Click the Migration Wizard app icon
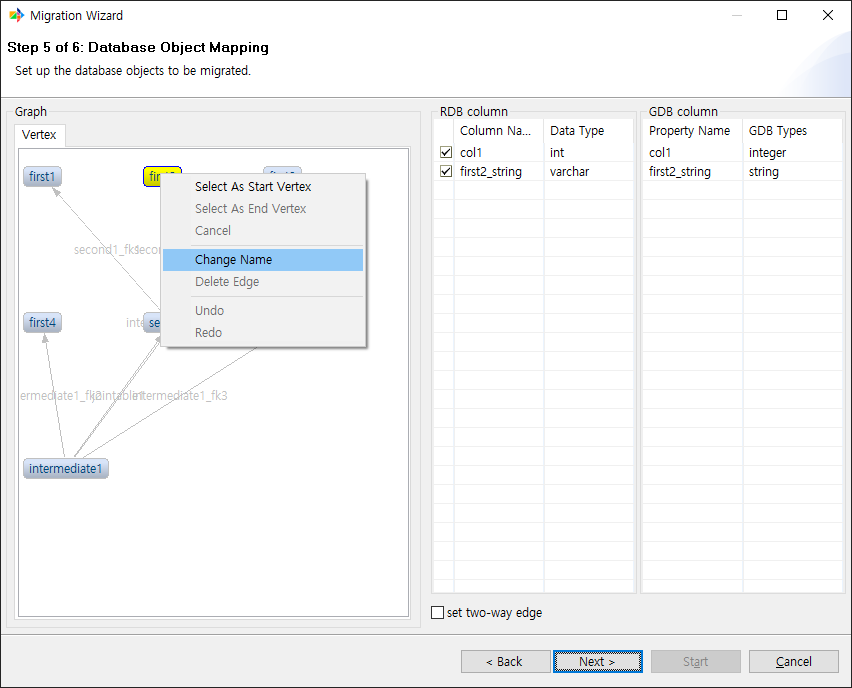This screenshot has width=852, height=688. pos(16,16)
